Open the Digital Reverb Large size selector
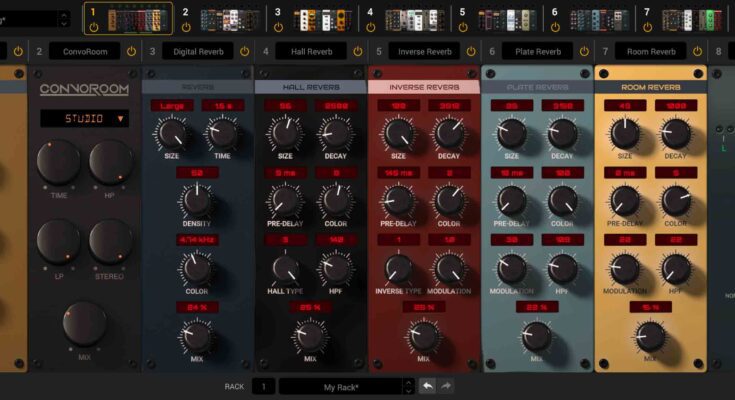This screenshot has width=735, height=400. point(172,106)
